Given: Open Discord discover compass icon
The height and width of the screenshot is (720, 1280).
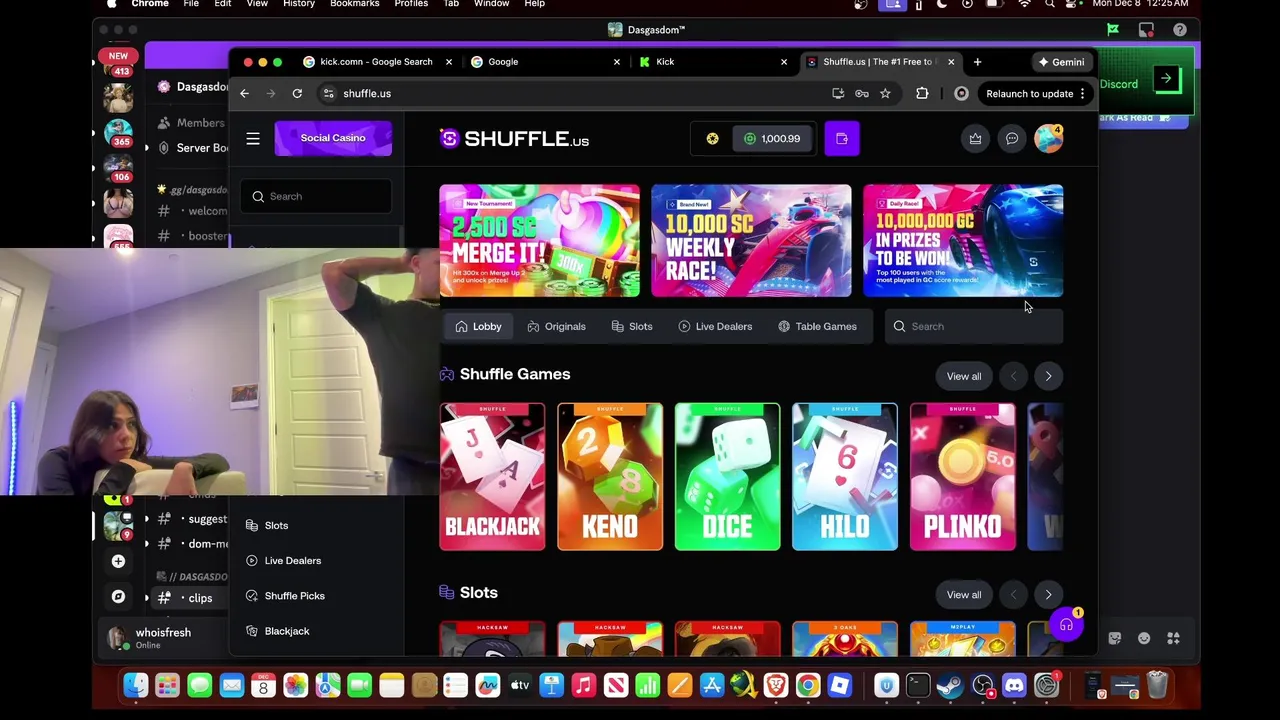Looking at the screenshot, I should pyautogui.click(x=118, y=596).
